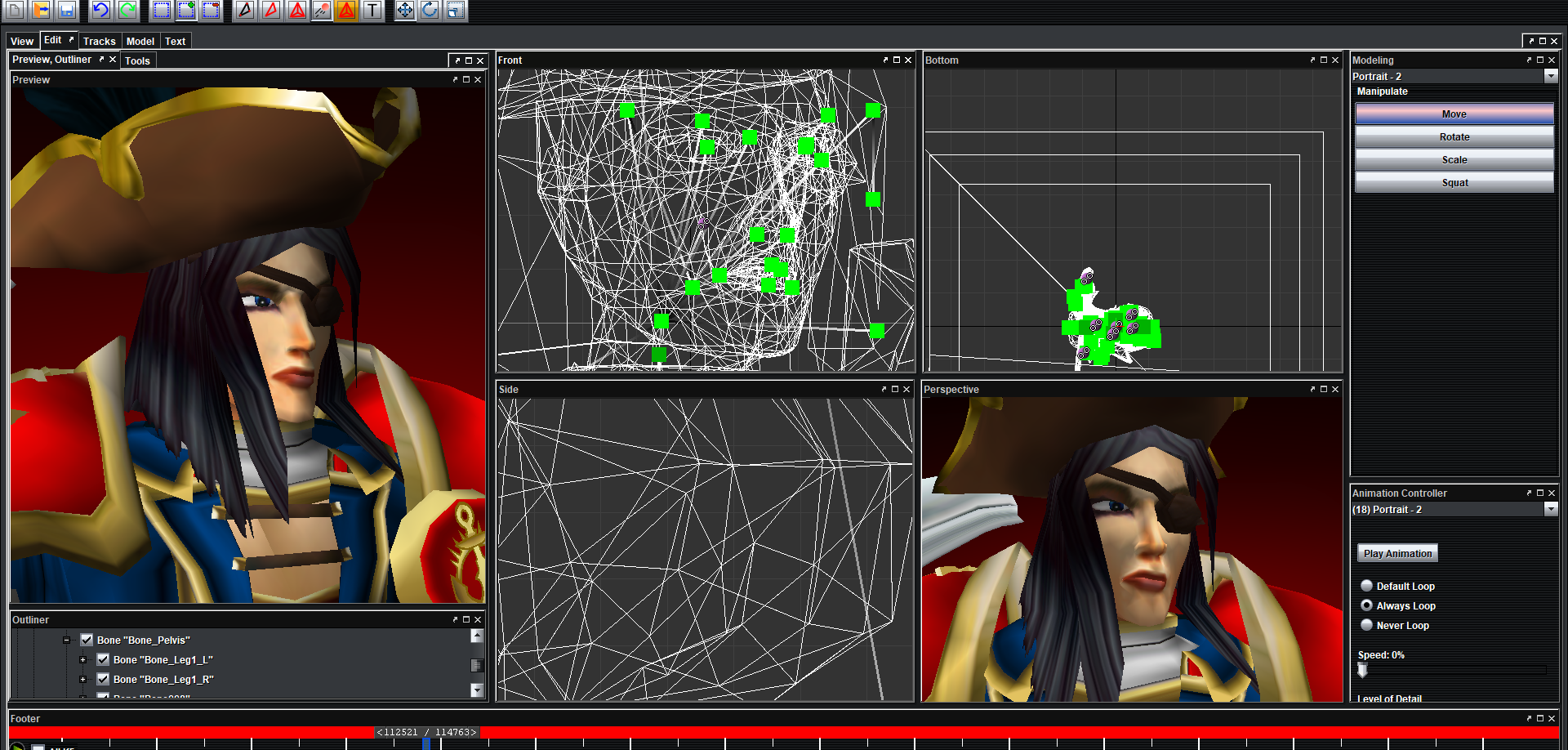Pop out the Modeling panel
Screen dimensions: 1568x750
tap(1529, 60)
